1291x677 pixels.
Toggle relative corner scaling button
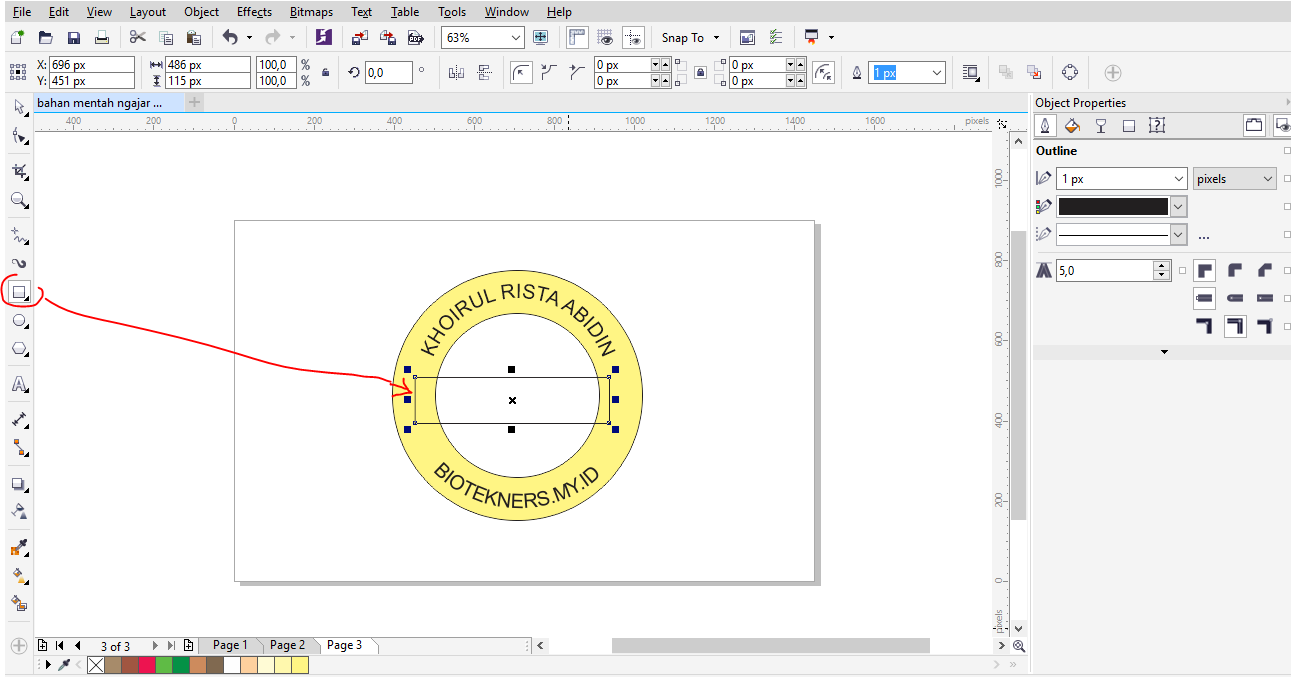[x=823, y=72]
